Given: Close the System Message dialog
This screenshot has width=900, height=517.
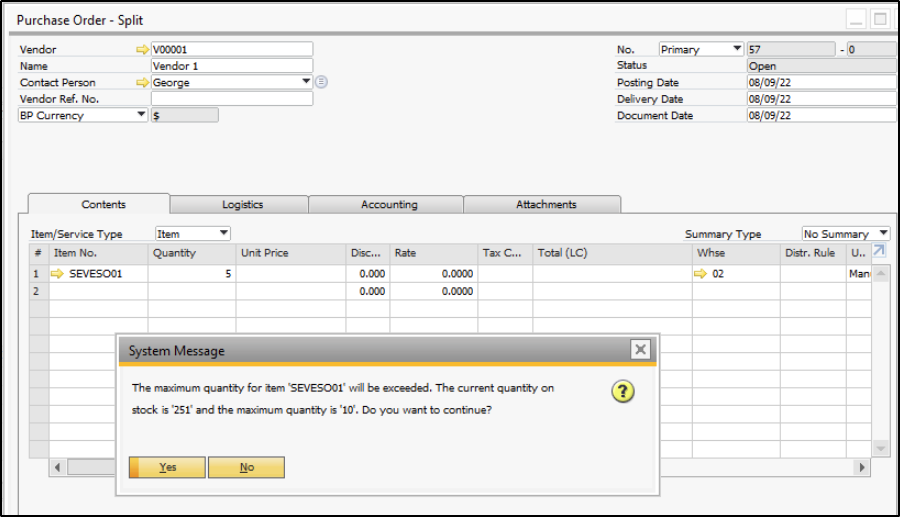Looking at the screenshot, I should [x=640, y=349].
